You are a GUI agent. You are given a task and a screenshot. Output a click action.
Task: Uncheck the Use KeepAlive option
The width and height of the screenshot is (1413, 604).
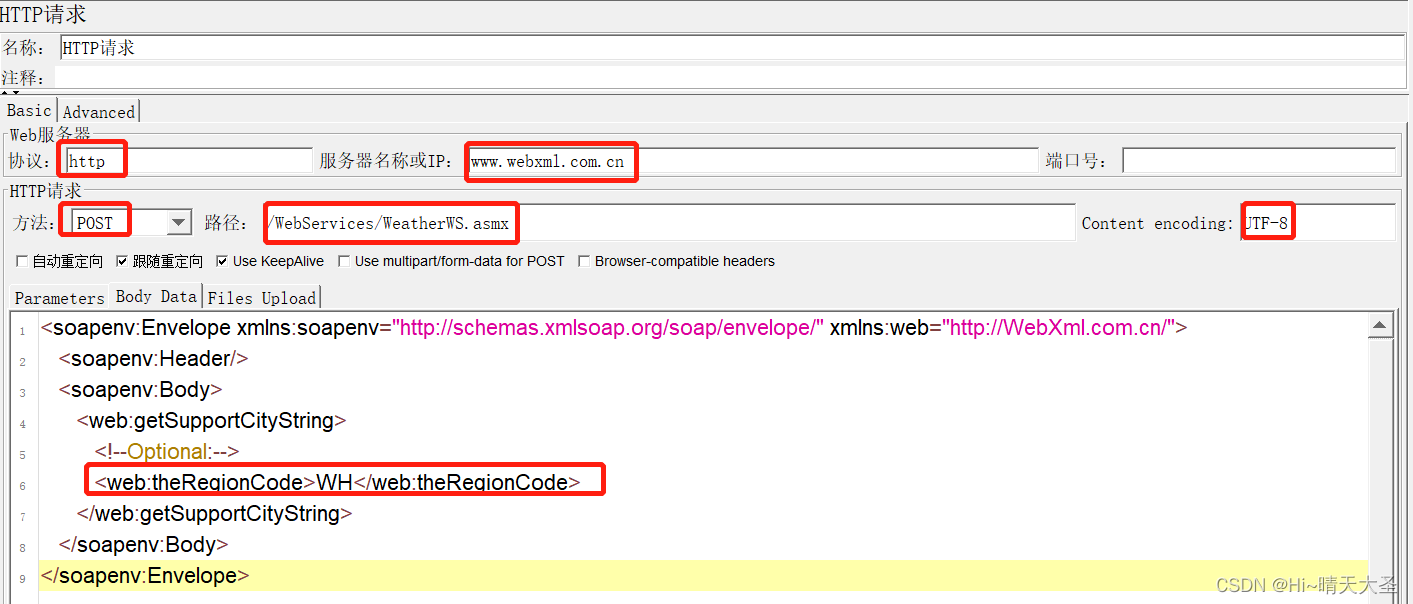(x=222, y=261)
